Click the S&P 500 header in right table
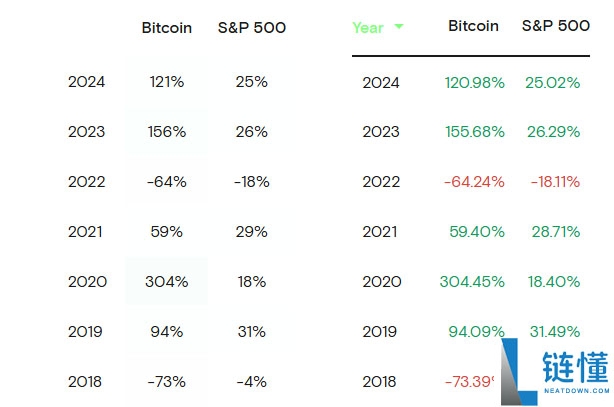Image resolution: width=614 pixels, height=407 pixels. point(555,27)
